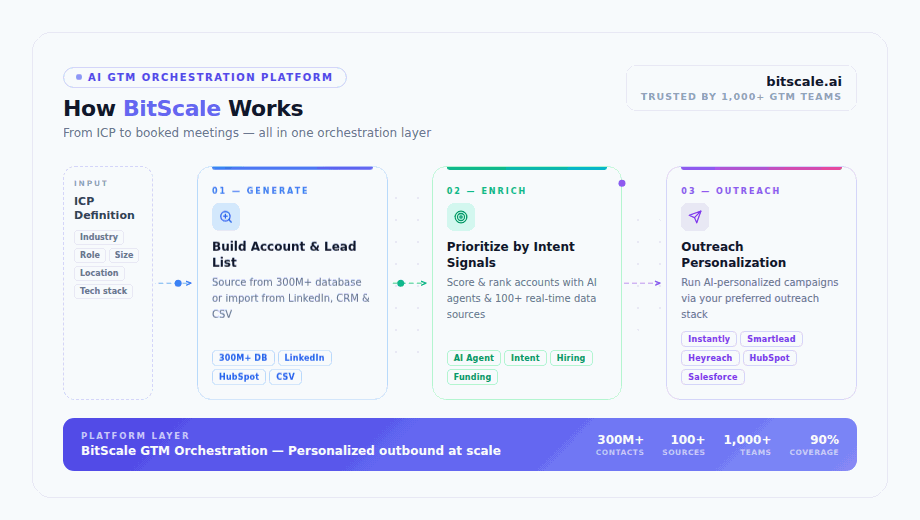
Task: Click the '90% COVERAGE' stat
Action: click(814, 445)
